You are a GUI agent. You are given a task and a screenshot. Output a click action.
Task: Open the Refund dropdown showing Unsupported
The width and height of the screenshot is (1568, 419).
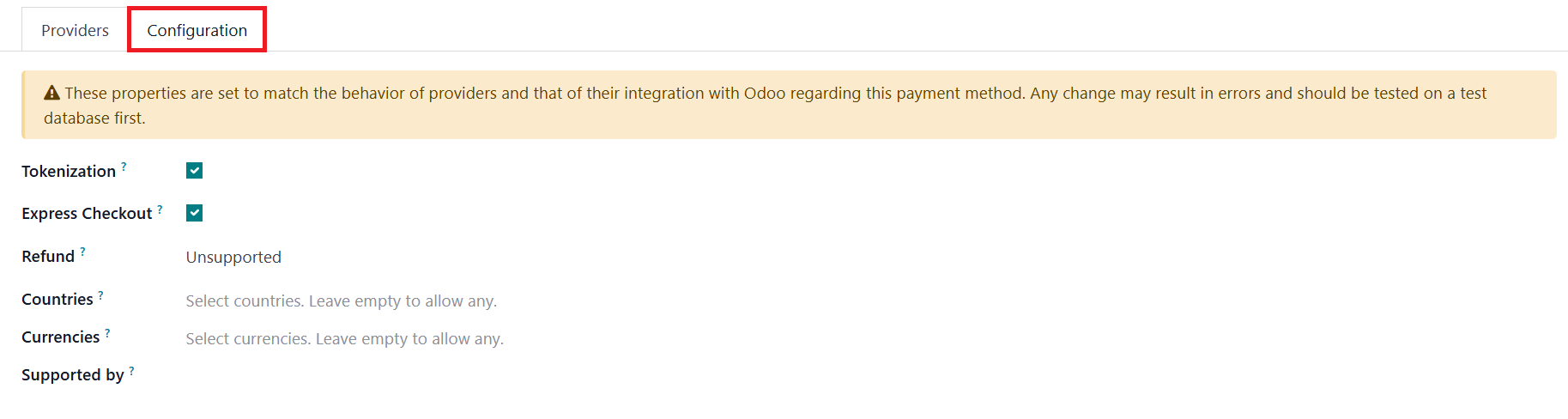pos(233,257)
